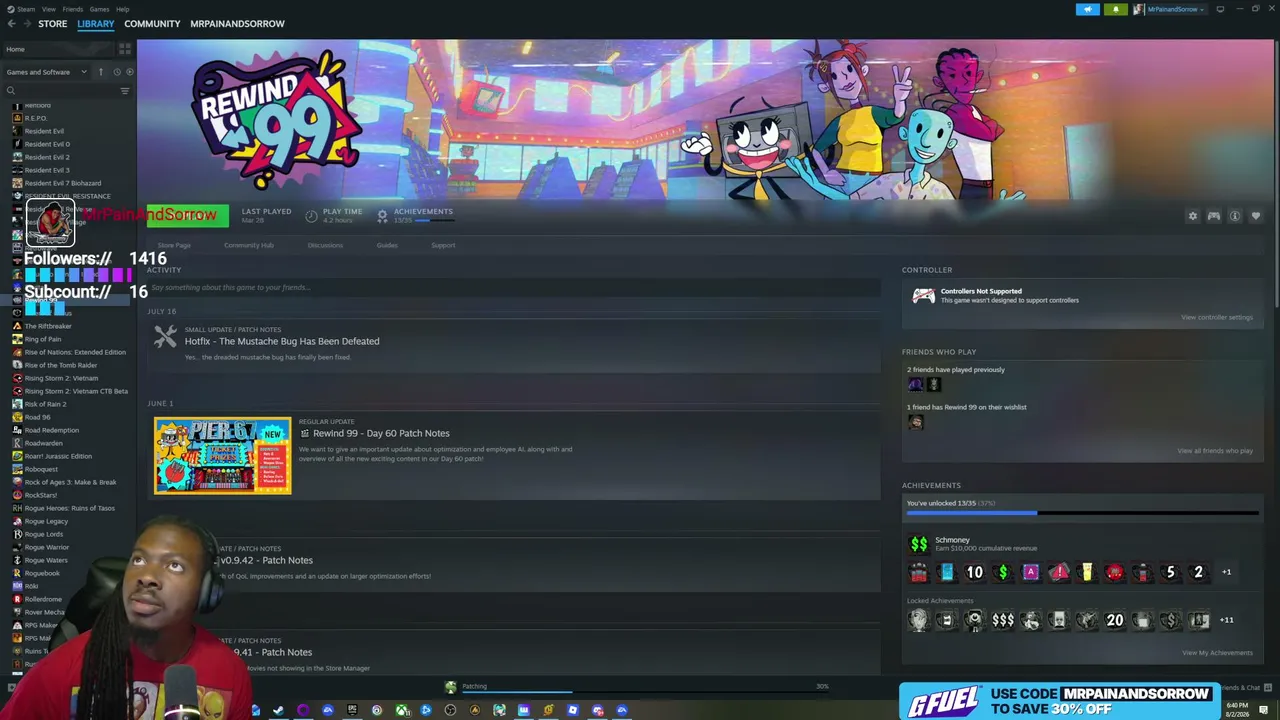The height and width of the screenshot is (720, 1280).
Task: Open the blue announcements megaphone button
Action: point(1088,9)
